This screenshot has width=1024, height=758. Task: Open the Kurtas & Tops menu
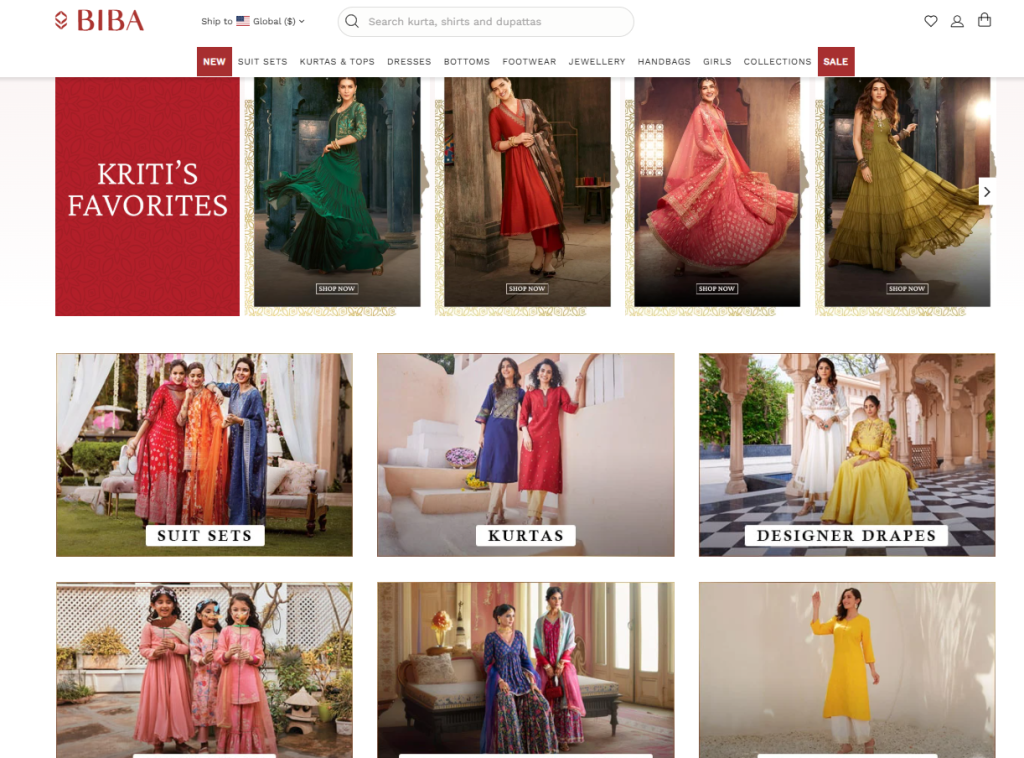337,62
